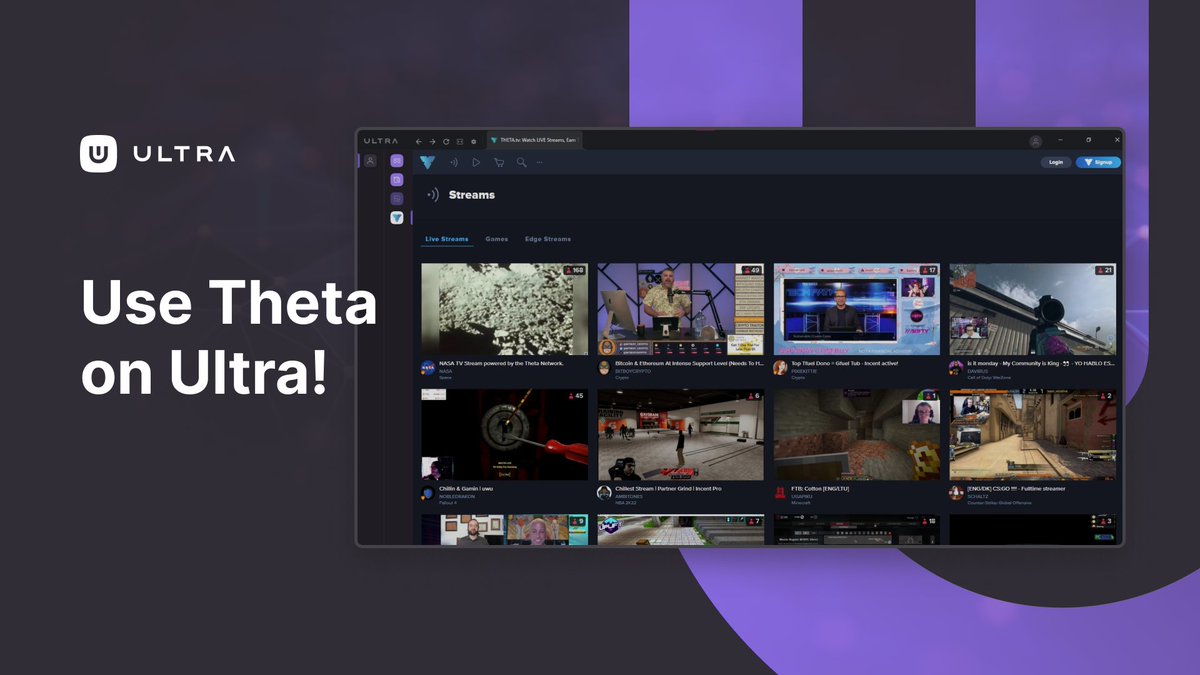Image resolution: width=1200 pixels, height=675 pixels.
Task: Open the shopping cart icon in header
Action: tap(499, 162)
